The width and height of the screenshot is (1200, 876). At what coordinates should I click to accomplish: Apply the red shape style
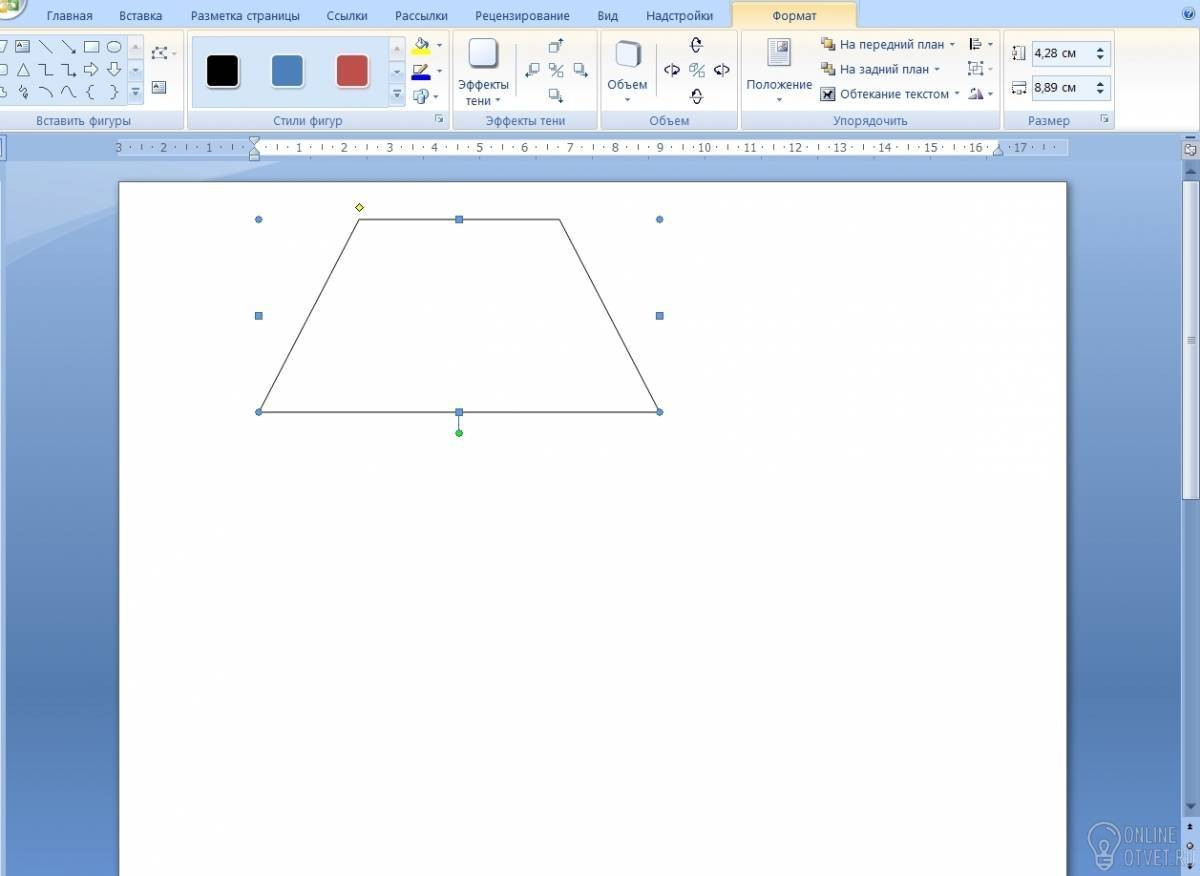click(352, 71)
